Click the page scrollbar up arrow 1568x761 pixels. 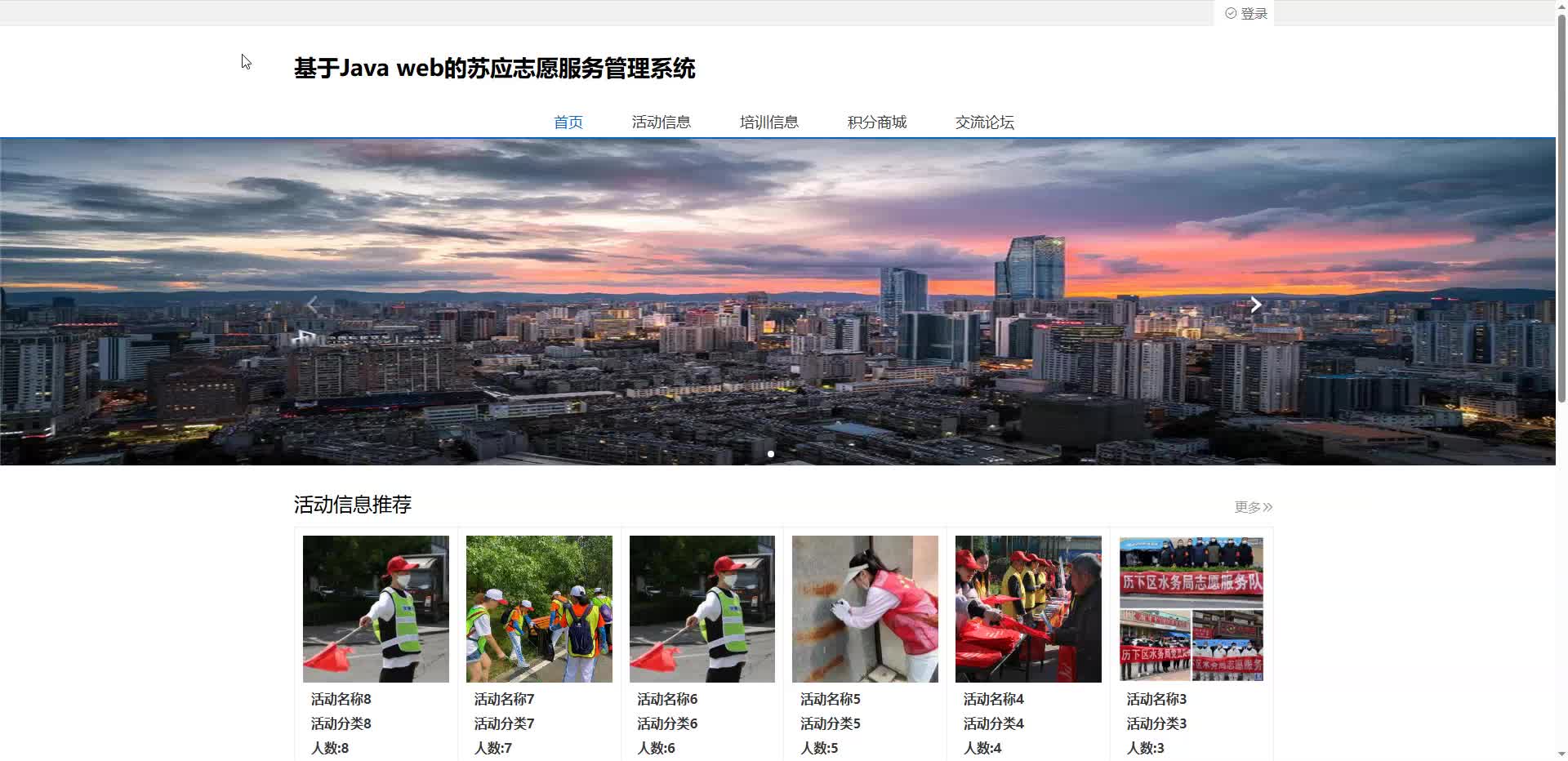(1561, 7)
